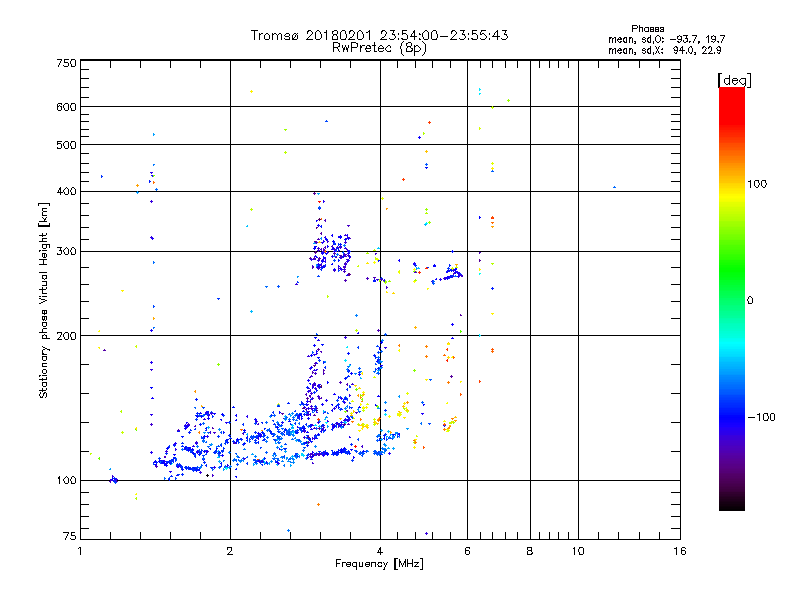Click the 500 tick on the height axis
800x600 pixels.
pos(66,145)
